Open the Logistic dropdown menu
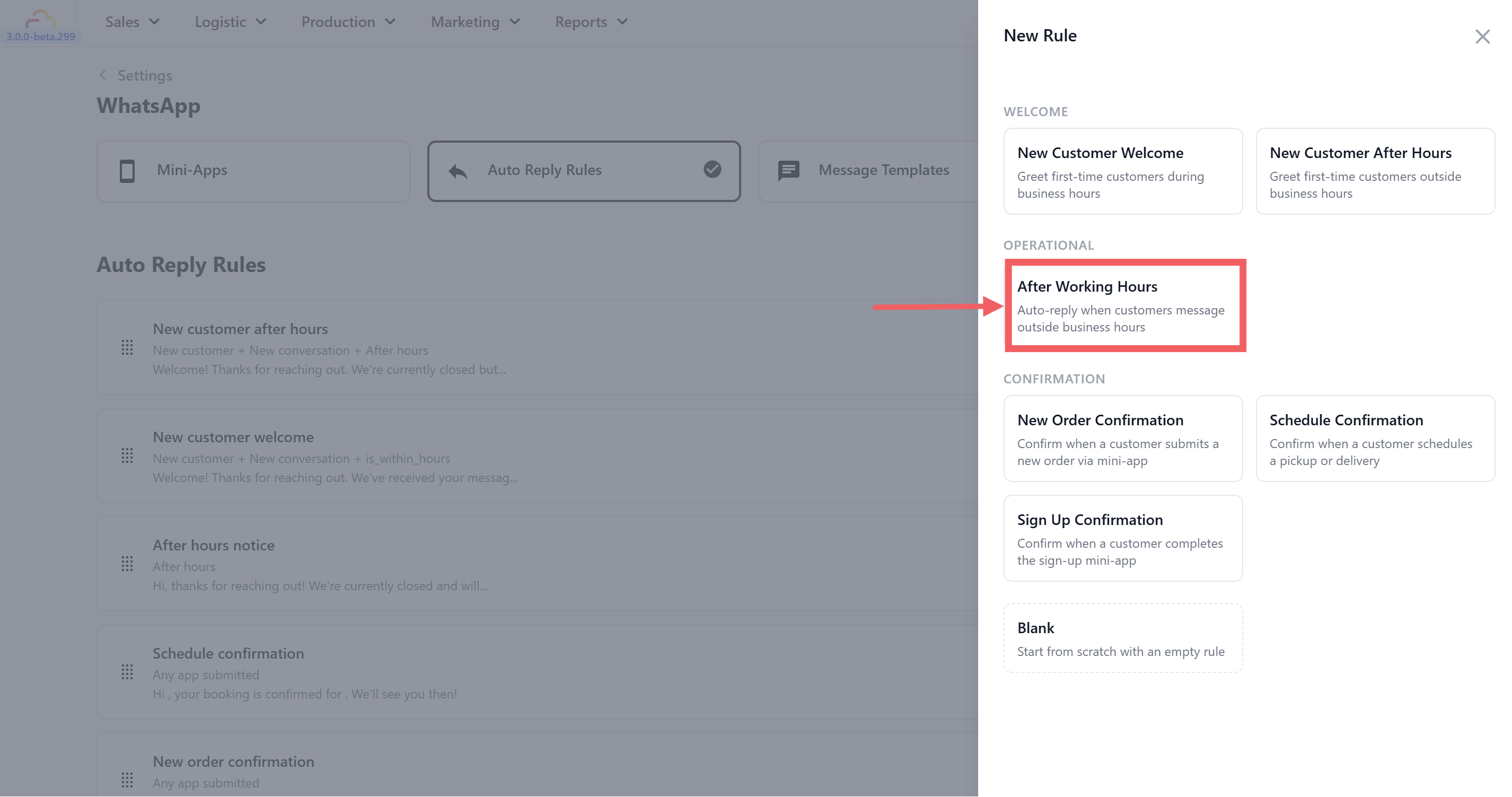 [x=230, y=22]
